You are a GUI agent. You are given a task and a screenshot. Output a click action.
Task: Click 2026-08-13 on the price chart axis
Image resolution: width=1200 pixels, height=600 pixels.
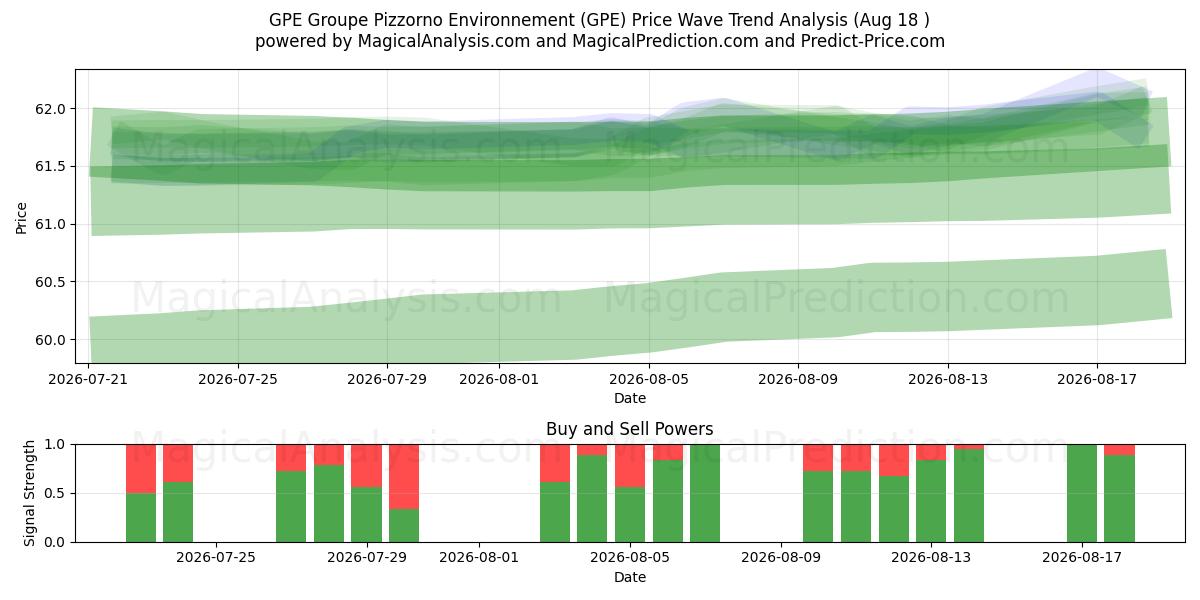tap(947, 379)
